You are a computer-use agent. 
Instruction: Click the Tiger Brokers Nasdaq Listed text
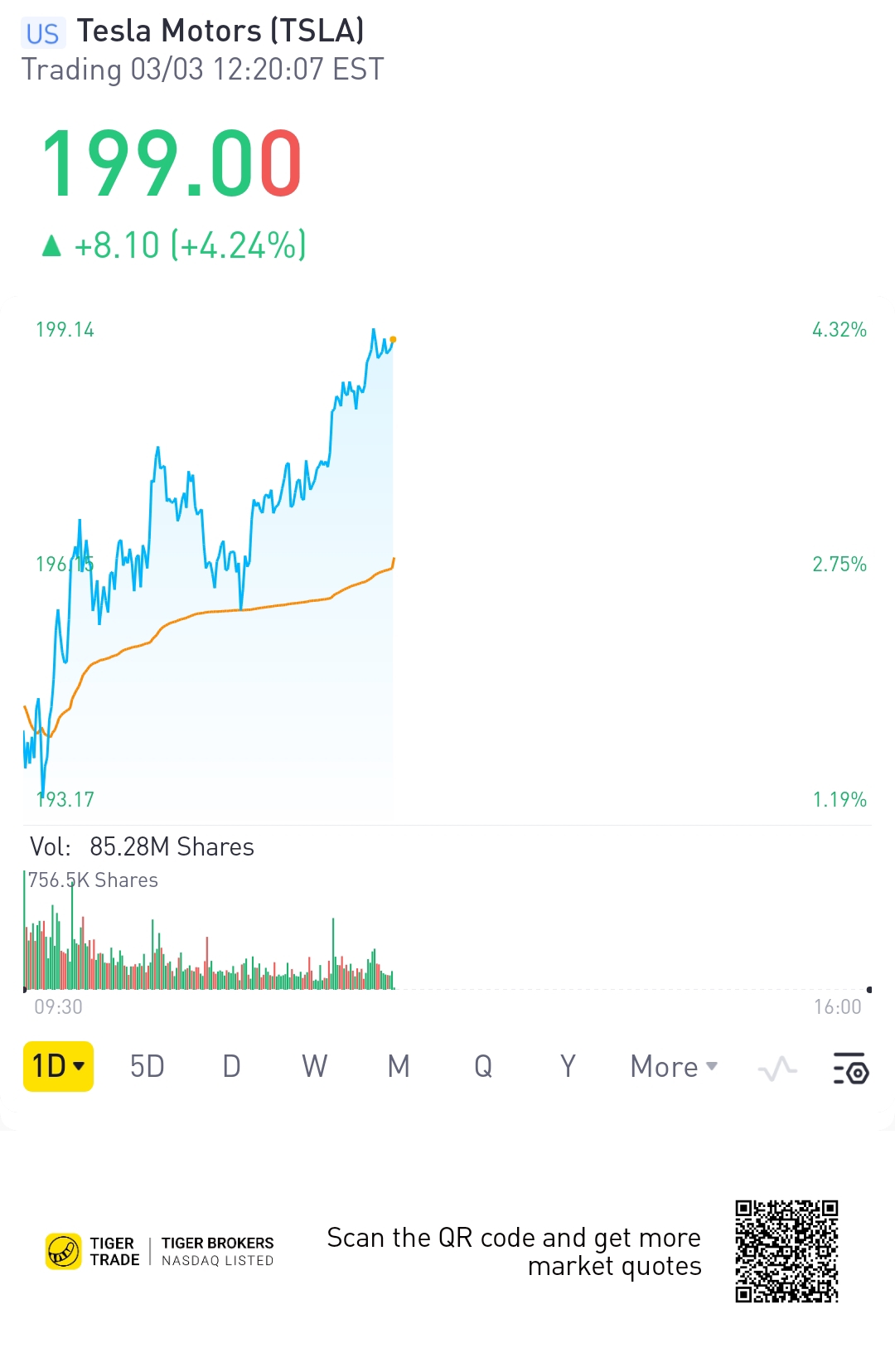tap(217, 1251)
